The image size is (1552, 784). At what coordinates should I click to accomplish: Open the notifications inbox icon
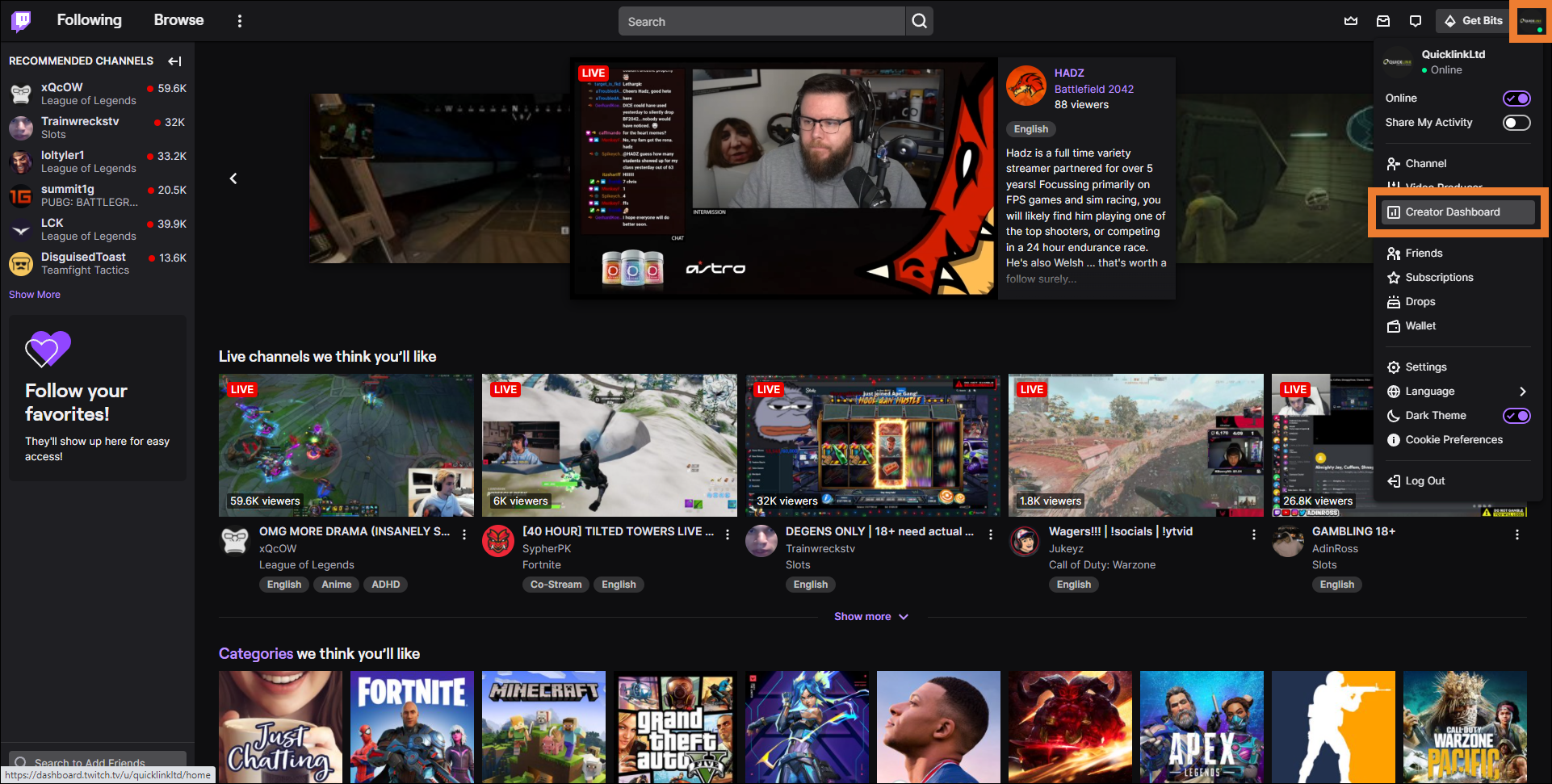(x=1383, y=21)
